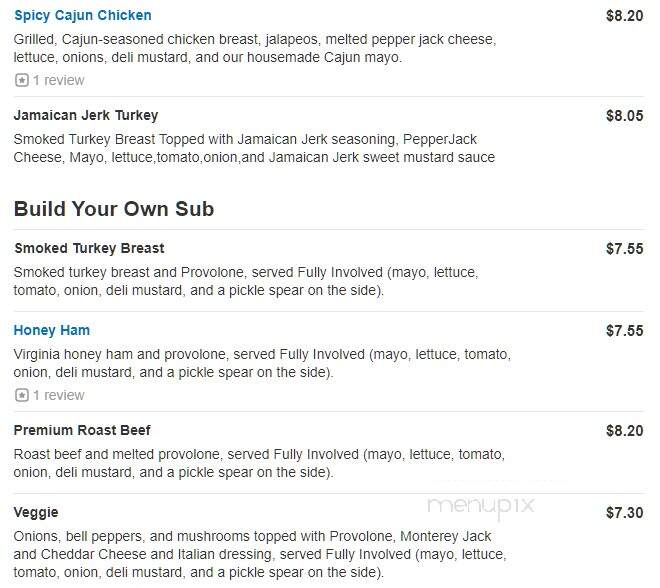Select the Jamaican Jerk Turkey item title
Image resolution: width=660 pixels, height=588 pixels.
click(86, 115)
